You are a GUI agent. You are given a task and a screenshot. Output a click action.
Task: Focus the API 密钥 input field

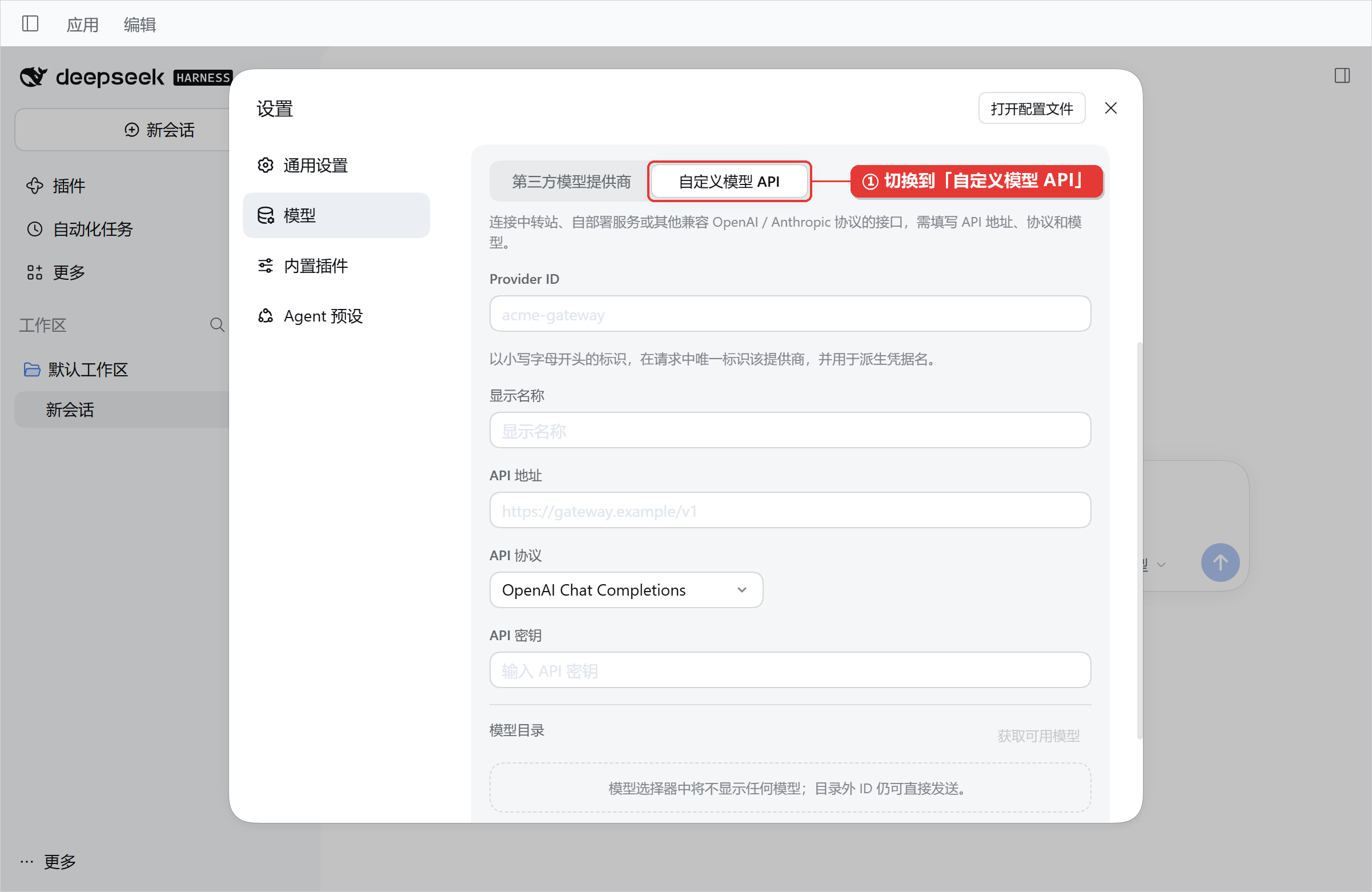point(790,670)
